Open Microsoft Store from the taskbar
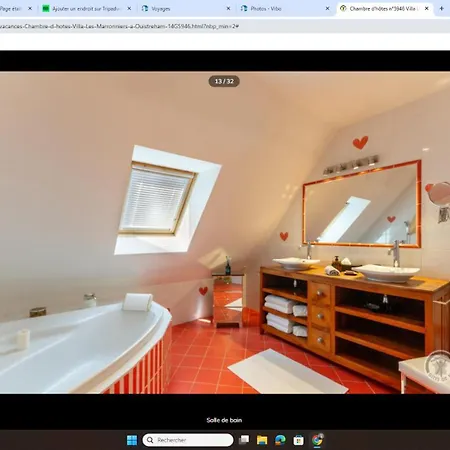450x450 pixels. pos(298,440)
